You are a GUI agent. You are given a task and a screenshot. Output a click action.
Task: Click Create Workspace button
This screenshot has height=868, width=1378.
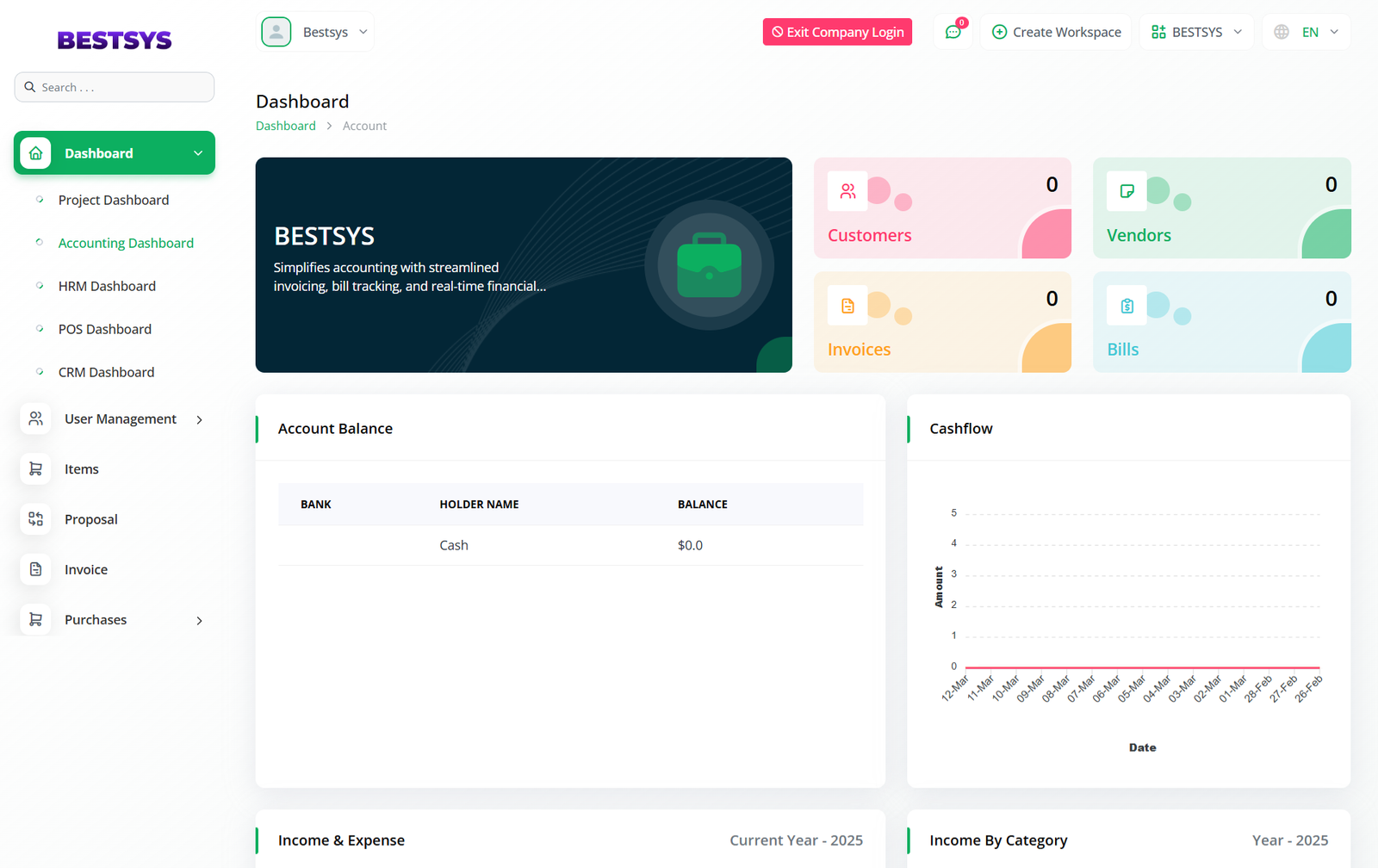1056,32
